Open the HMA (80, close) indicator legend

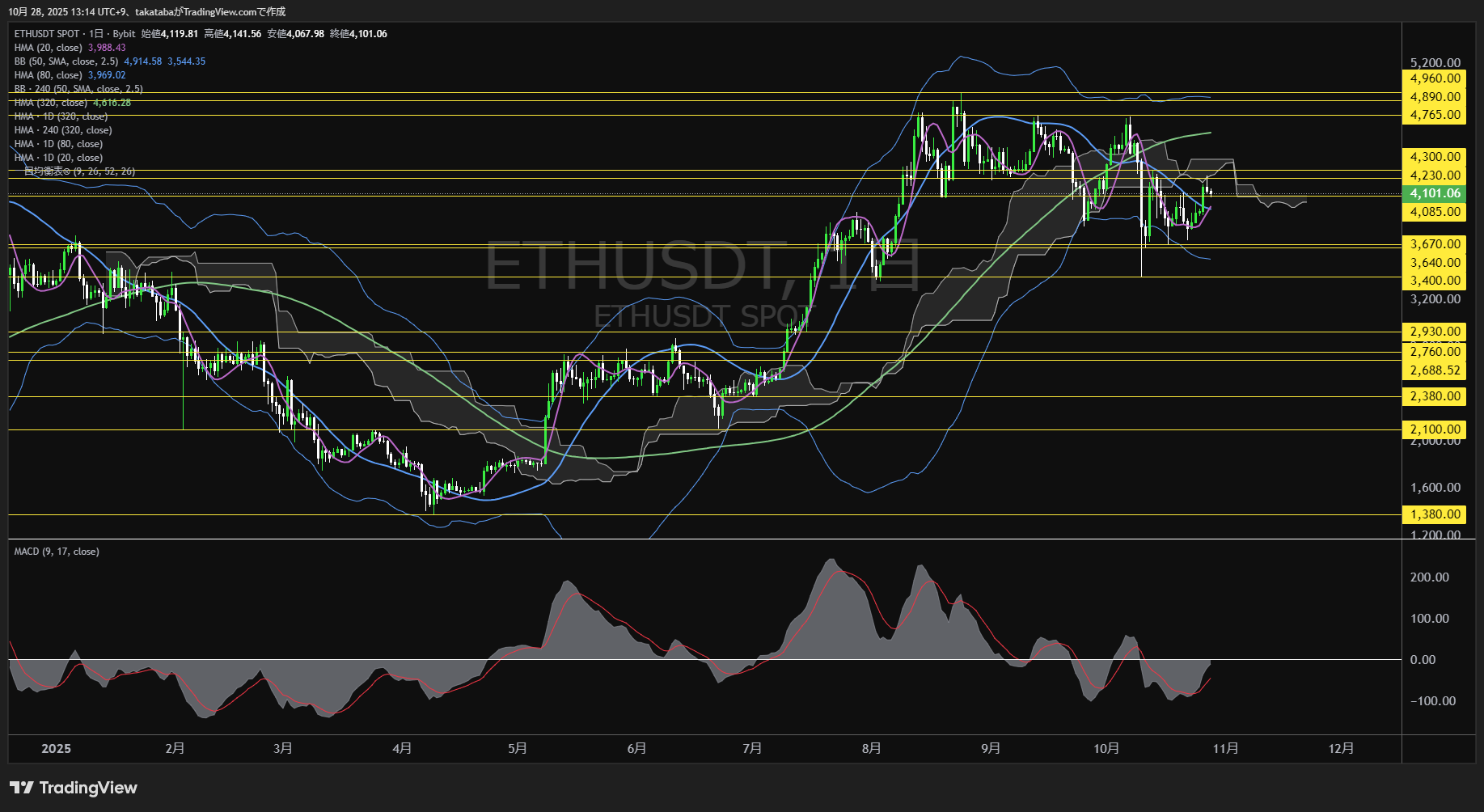click(x=49, y=75)
